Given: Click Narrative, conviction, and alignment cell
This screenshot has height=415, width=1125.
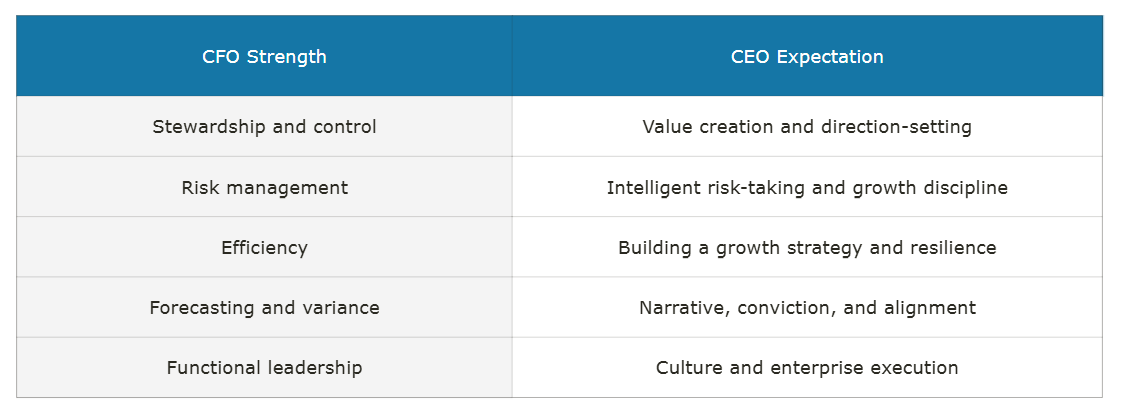Looking at the screenshot, I should (x=807, y=307).
